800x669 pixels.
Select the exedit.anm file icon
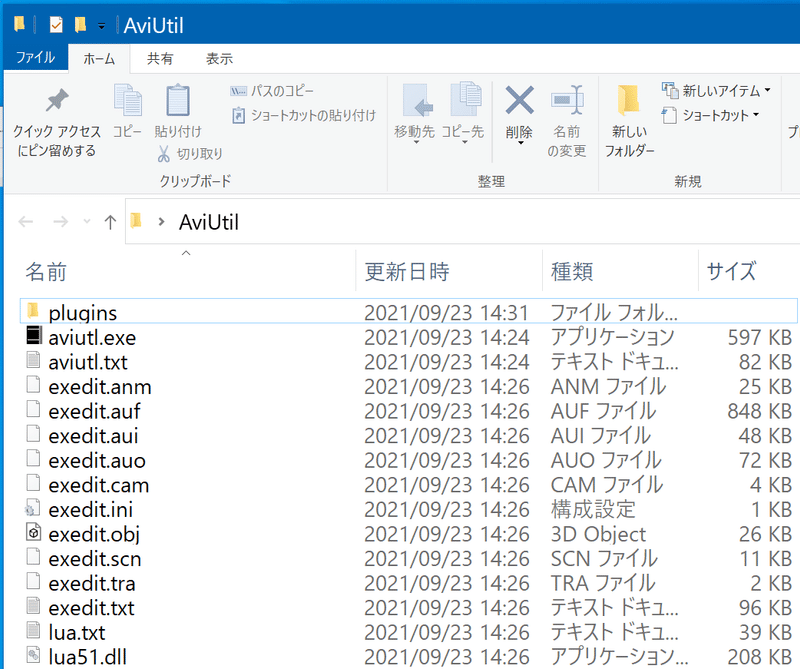tap(33, 384)
